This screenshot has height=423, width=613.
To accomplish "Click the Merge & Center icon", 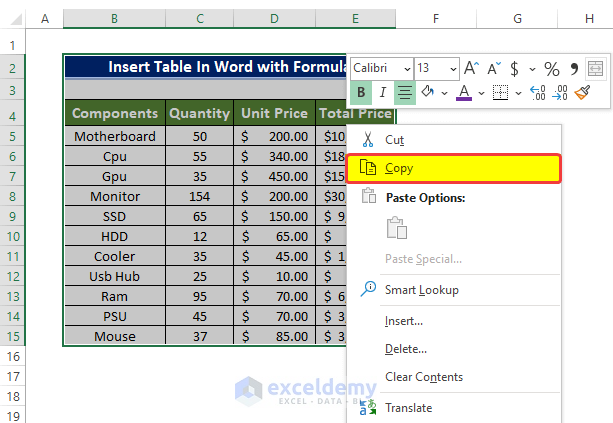I will (x=596, y=68).
